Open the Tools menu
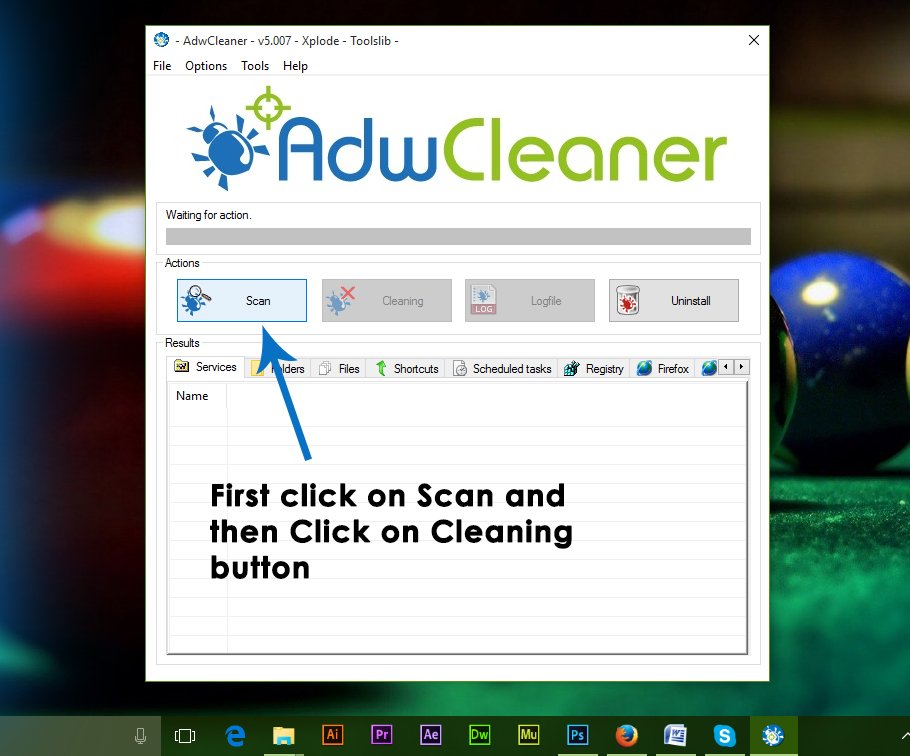This screenshot has height=756, width=910. tap(255, 66)
